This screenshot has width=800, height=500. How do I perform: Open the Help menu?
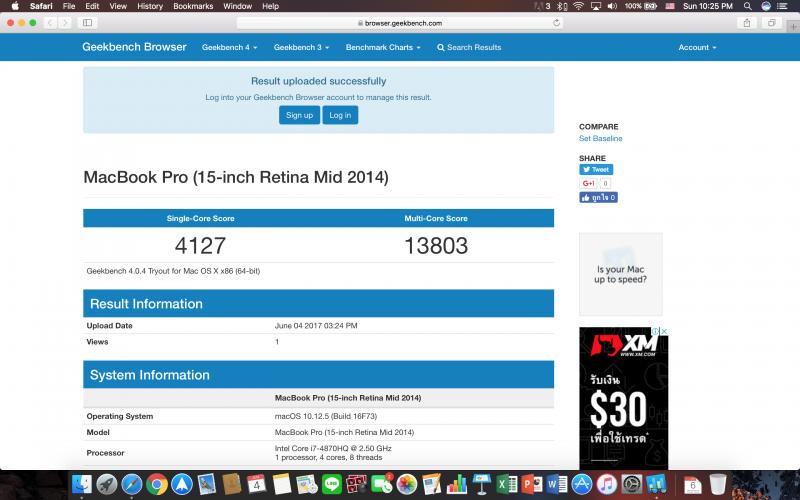click(270, 6)
